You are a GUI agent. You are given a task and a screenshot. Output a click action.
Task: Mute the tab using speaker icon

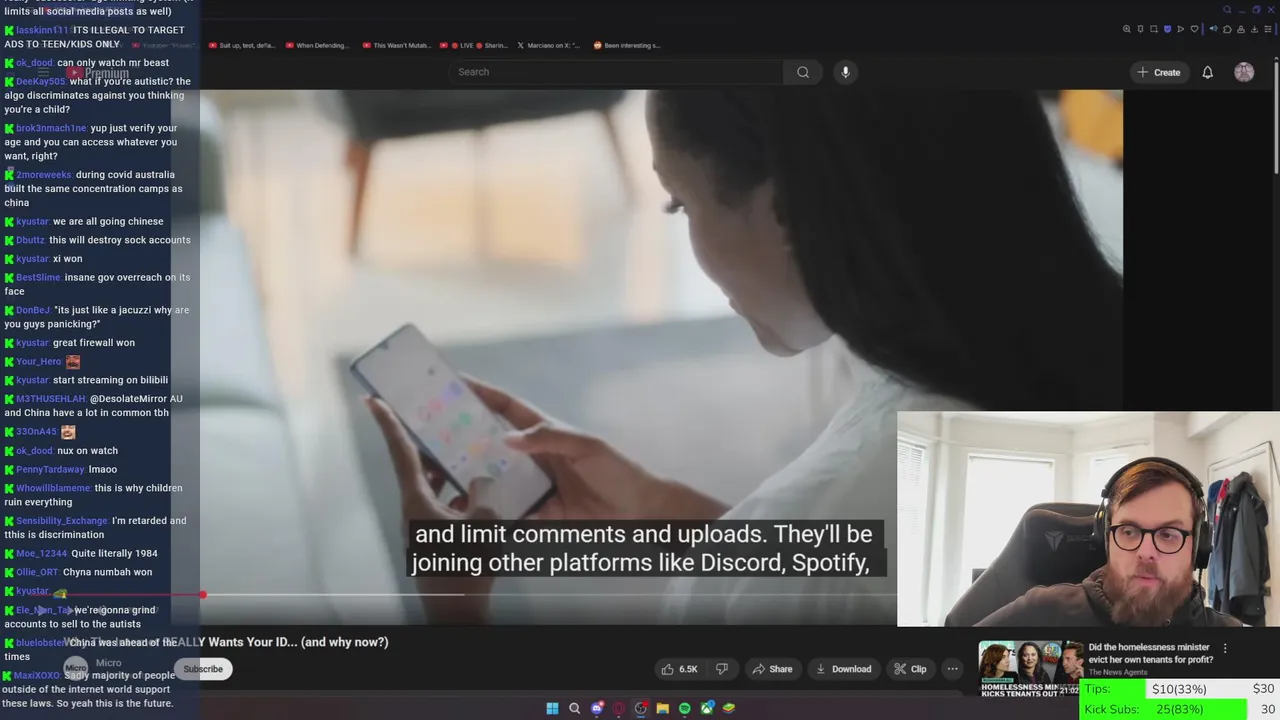(1214, 29)
